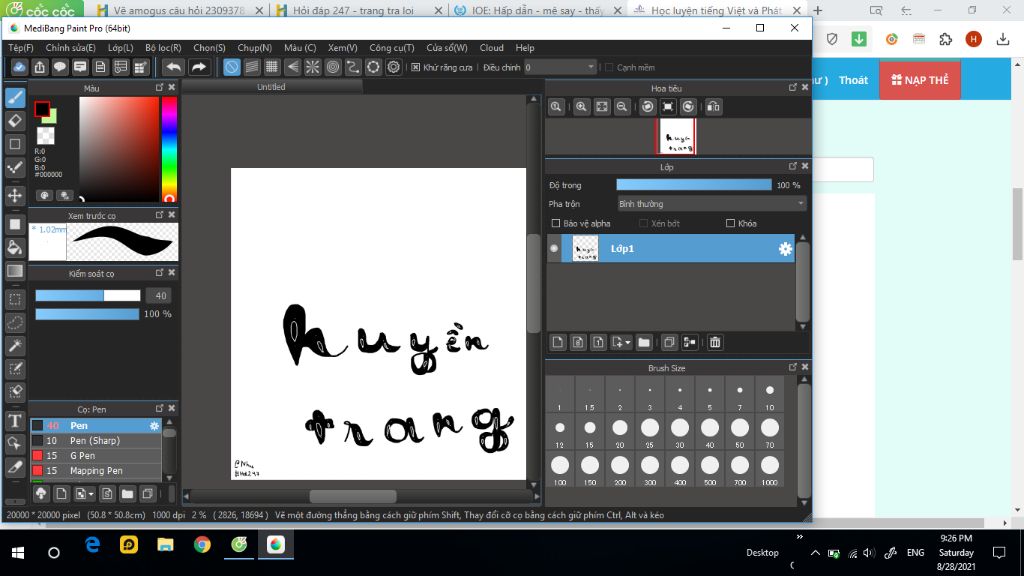Open the Lớp(L) menu
This screenshot has width=1024, height=576.
[x=121, y=48]
